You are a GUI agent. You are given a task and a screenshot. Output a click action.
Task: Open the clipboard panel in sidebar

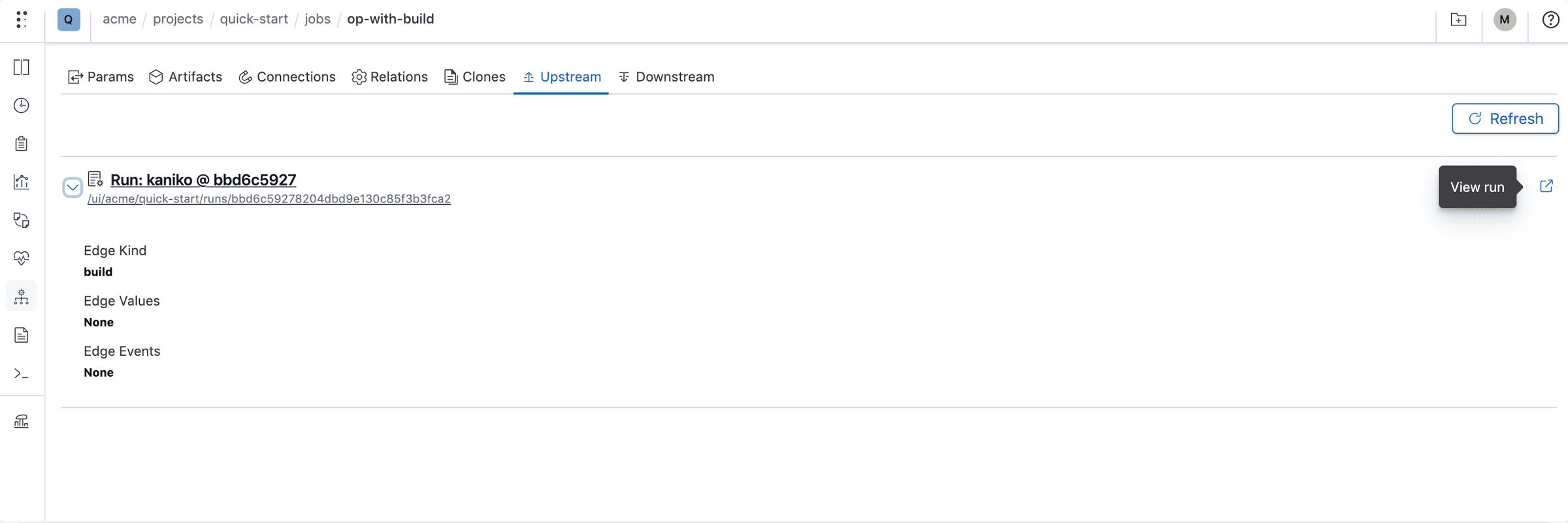pyautogui.click(x=22, y=143)
